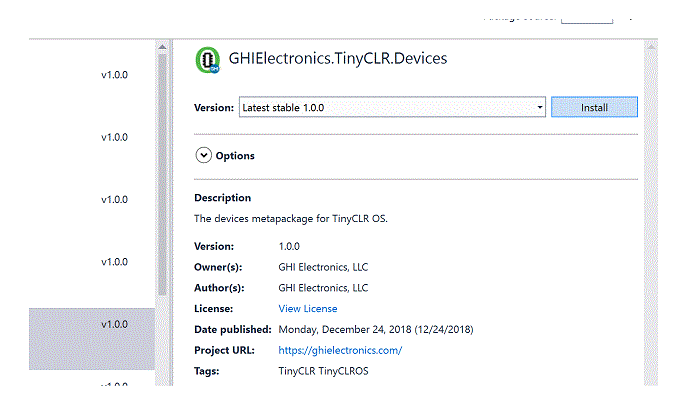Click the Author(s) value GHI Electronics, LLC
This screenshot has height=407, width=680.
coord(323,288)
